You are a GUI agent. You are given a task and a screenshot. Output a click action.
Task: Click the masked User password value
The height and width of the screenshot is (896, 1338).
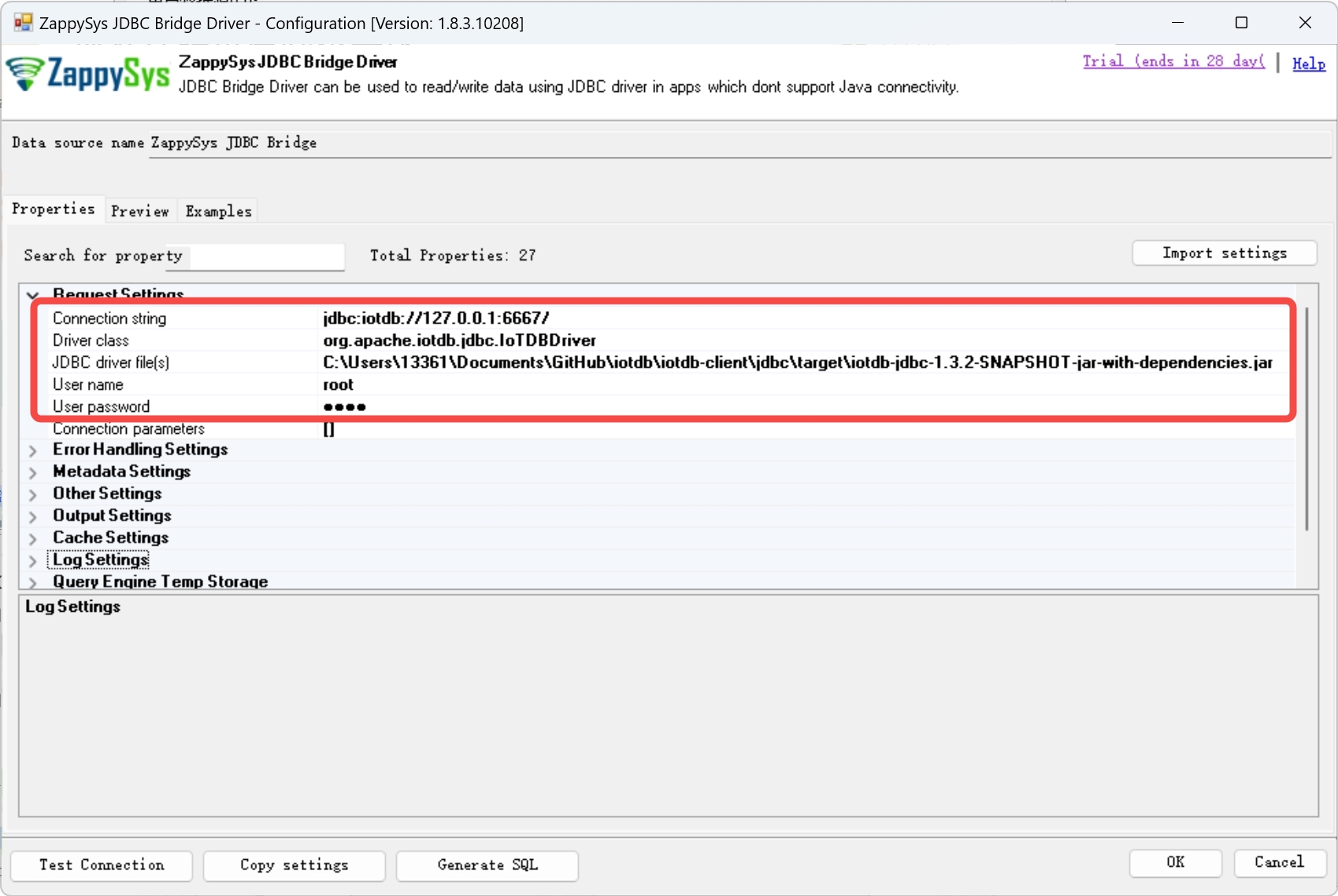click(x=344, y=407)
